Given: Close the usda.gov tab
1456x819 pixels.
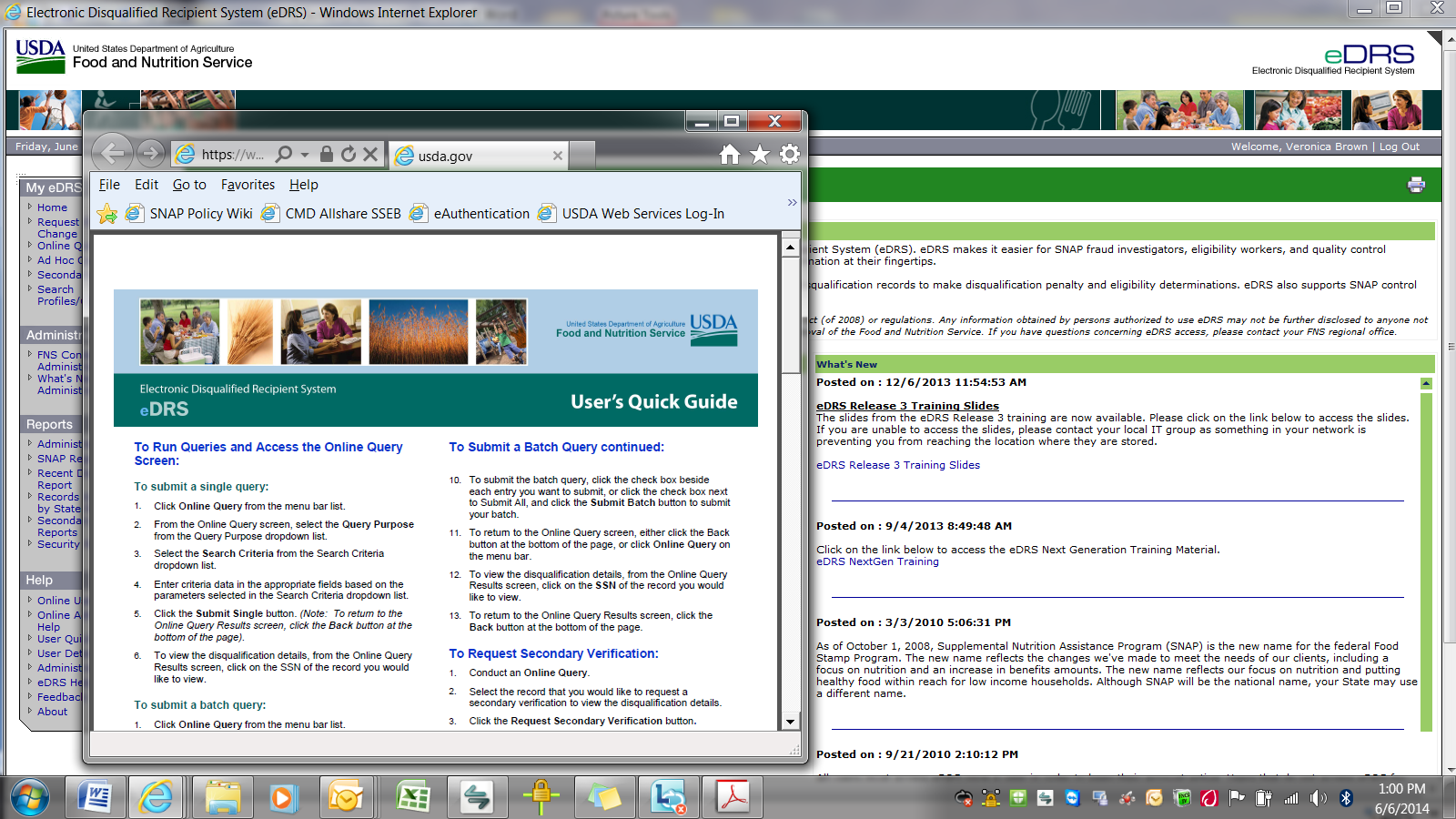Looking at the screenshot, I should [x=558, y=156].
